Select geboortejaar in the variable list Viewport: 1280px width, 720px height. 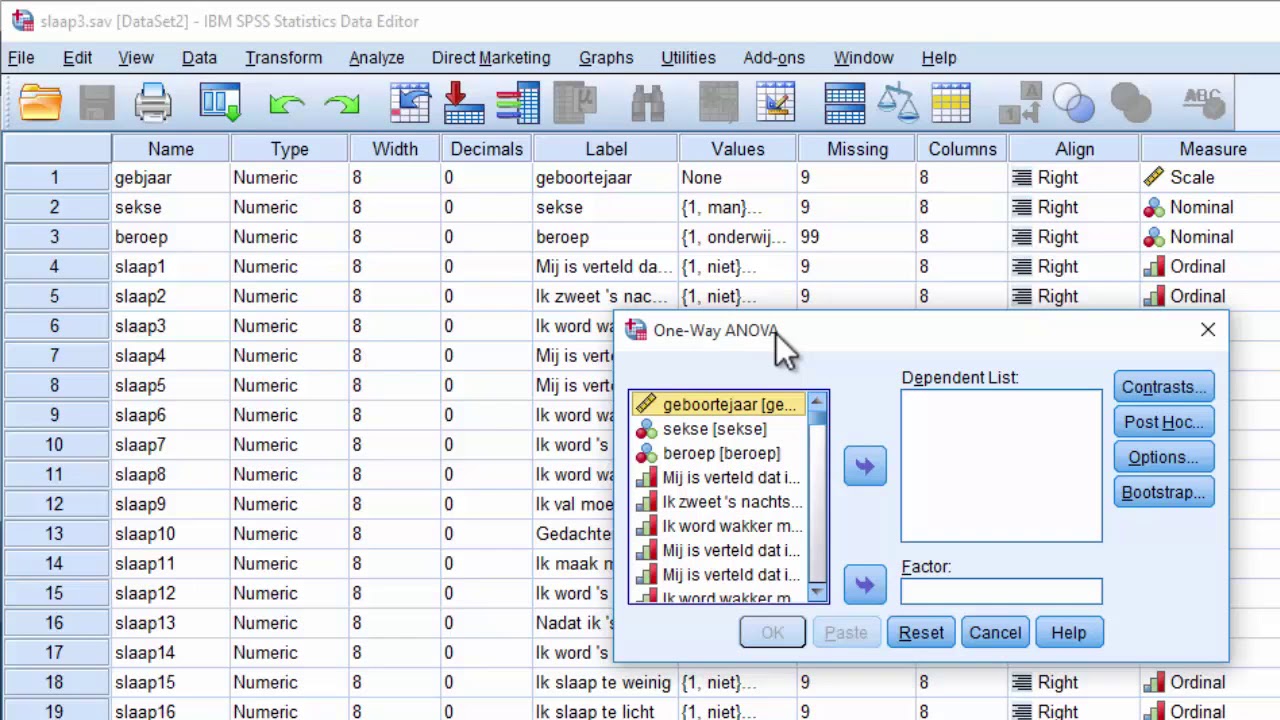[719, 404]
